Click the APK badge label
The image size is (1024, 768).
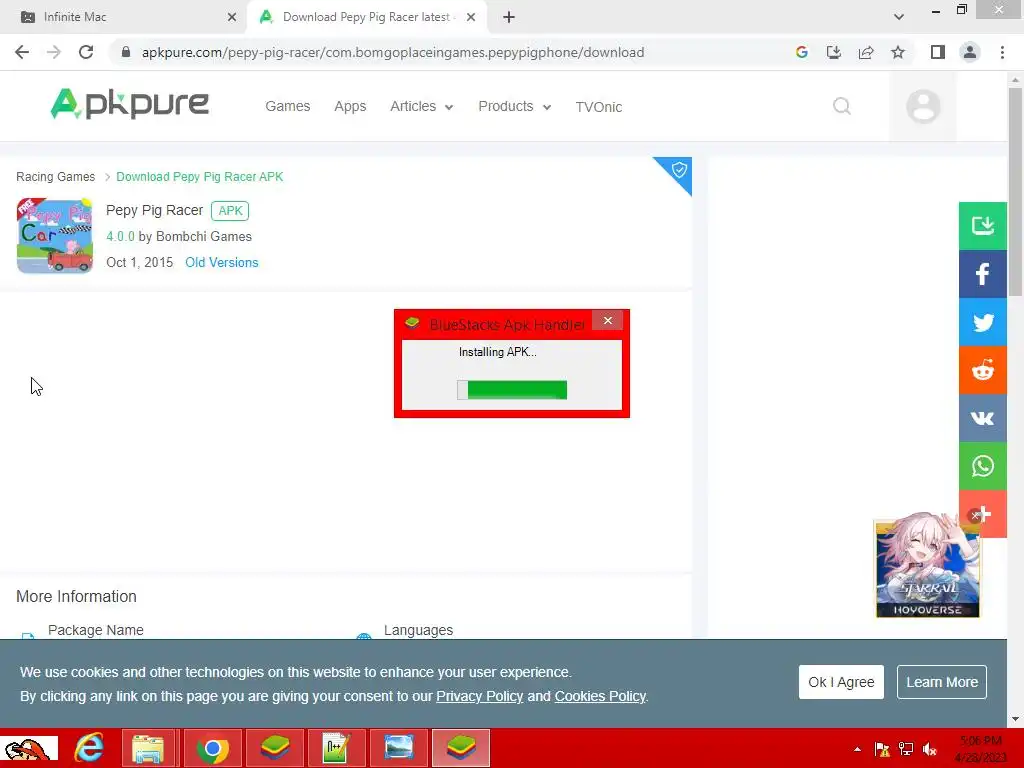(x=230, y=211)
